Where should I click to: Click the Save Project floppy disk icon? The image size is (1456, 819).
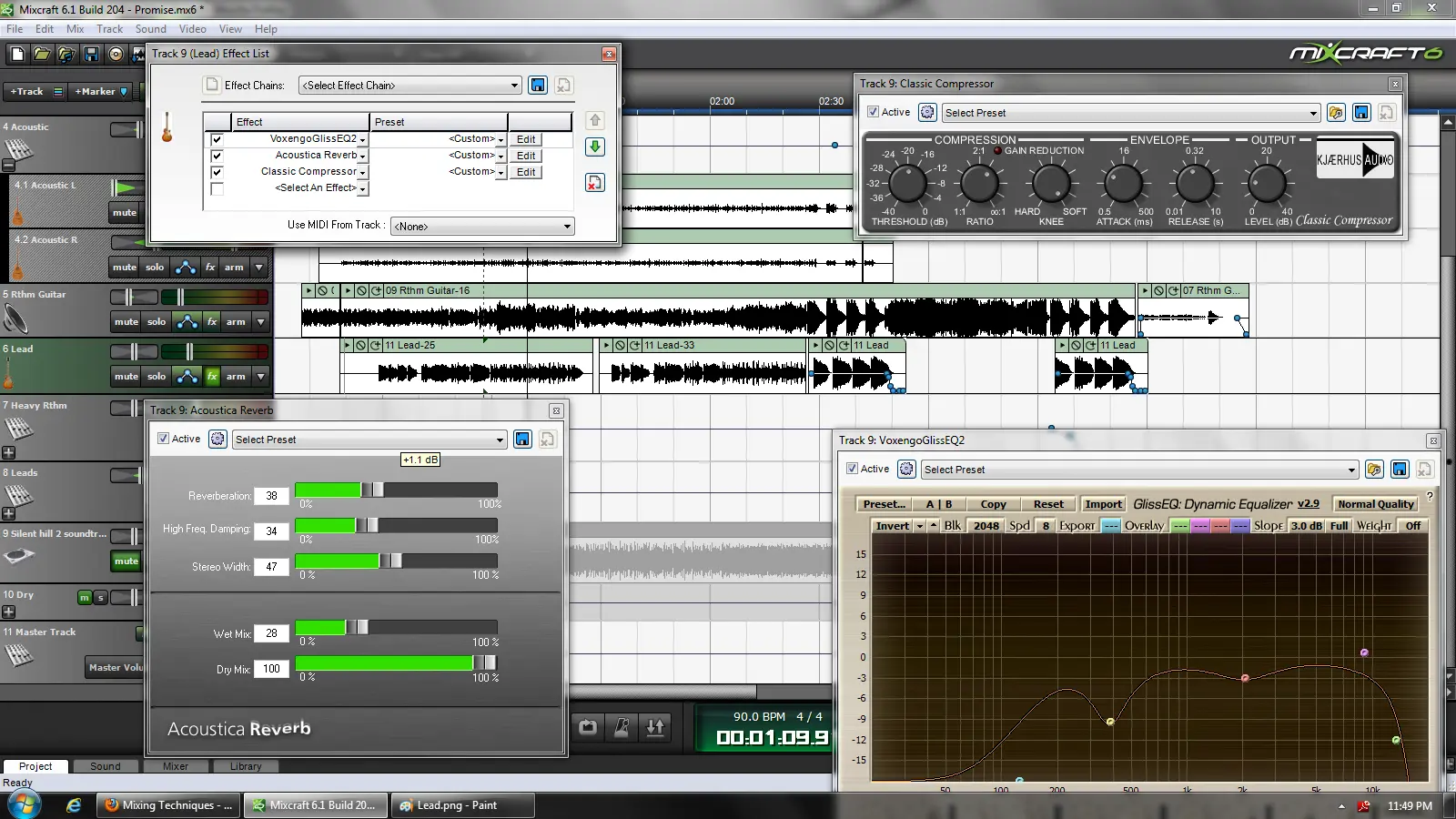click(x=91, y=55)
